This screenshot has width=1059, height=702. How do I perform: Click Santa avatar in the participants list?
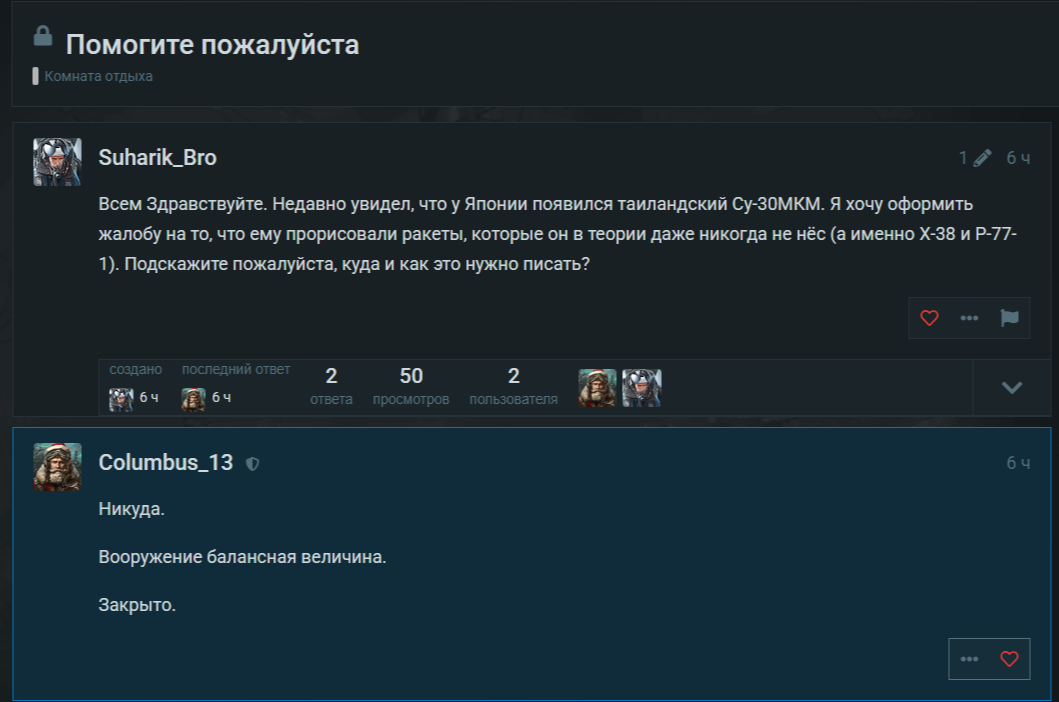pos(597,387)
